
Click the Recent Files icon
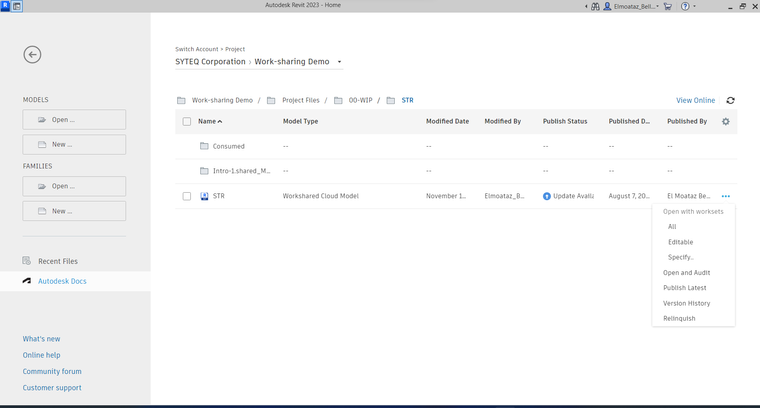(x=27, y=261)
